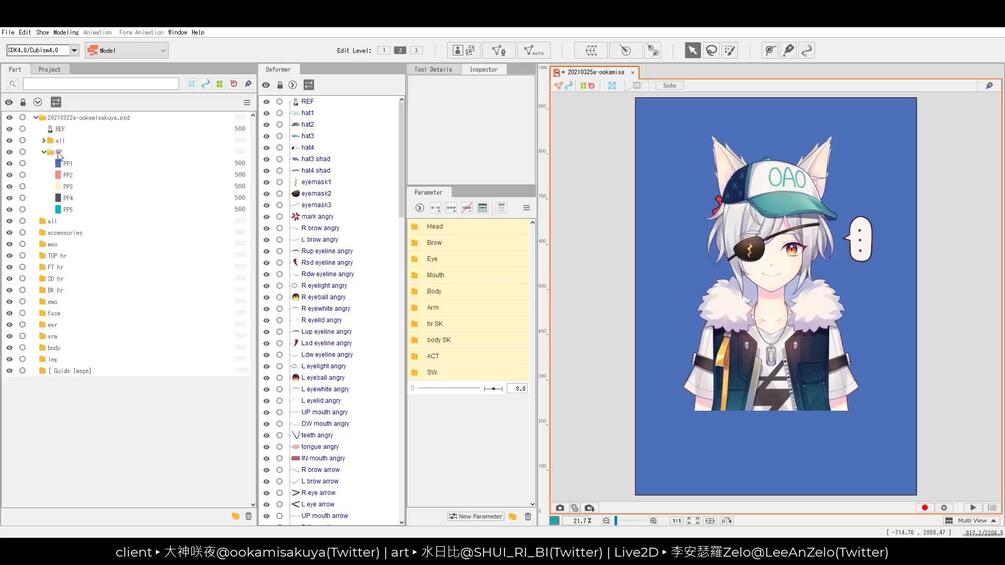The width and height of the screenshot is (1005, 565).
Task: Hide the accessories folder in Part panel
Action: pyautogui.click(x=9, y=233)
